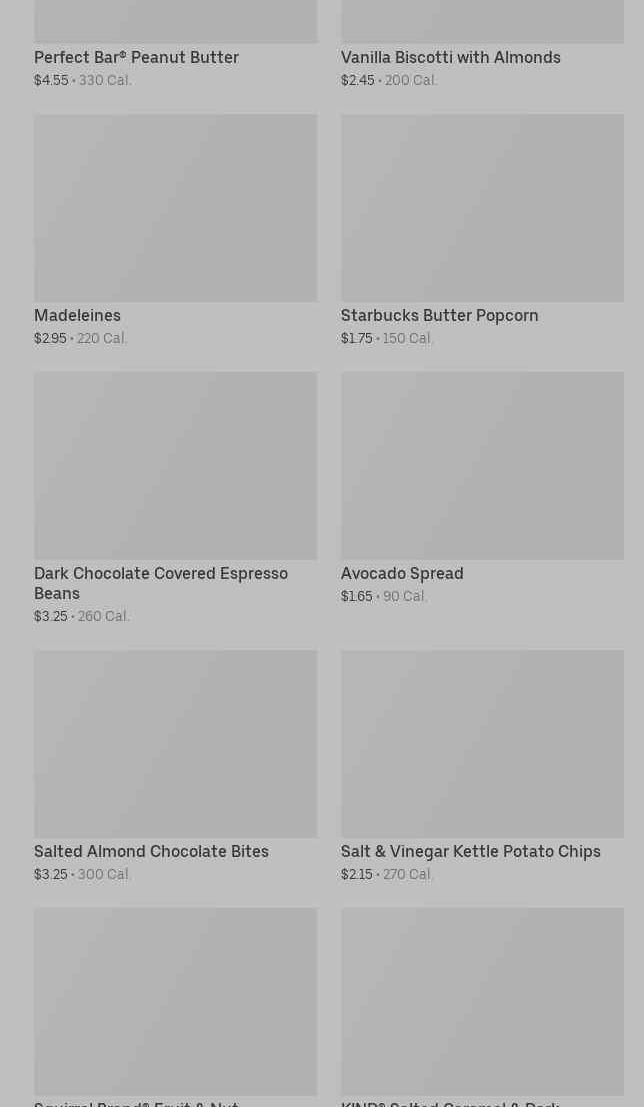Select the Madeleines product title
Screen dimensions: 644x1107
click(77, 316)
